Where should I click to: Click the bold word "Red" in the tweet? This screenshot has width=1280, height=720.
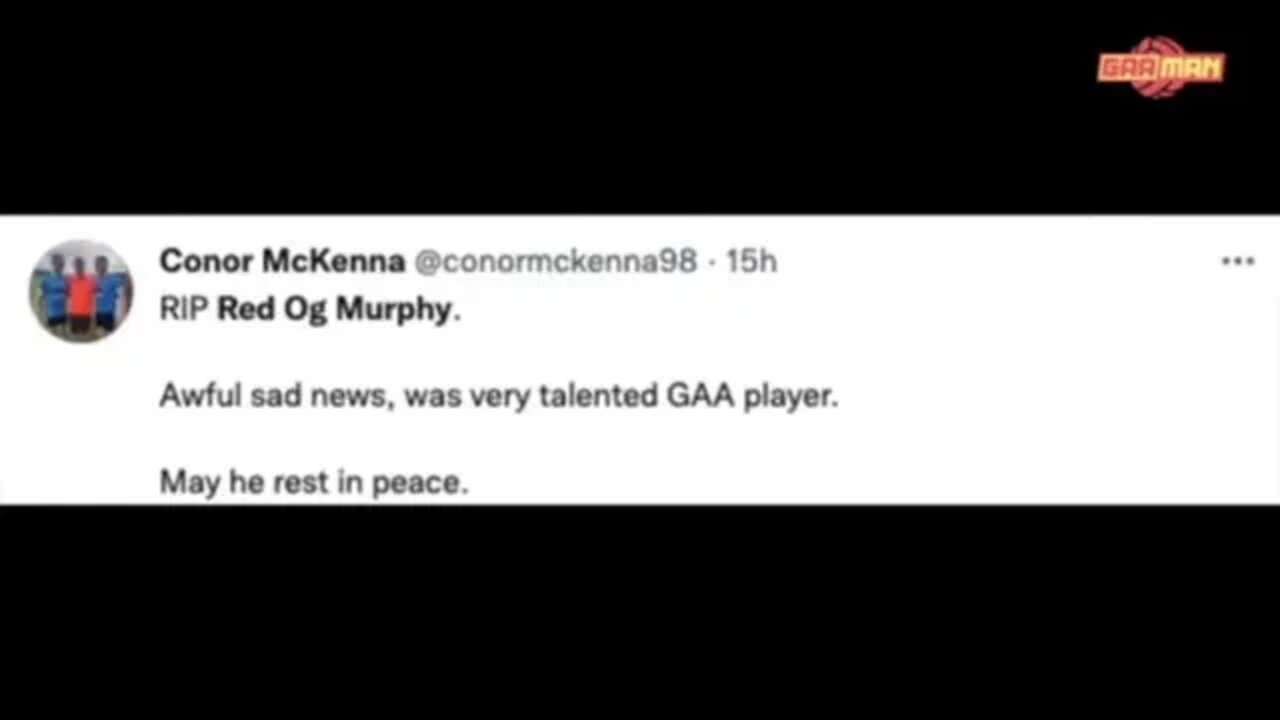tap(245, 310)
